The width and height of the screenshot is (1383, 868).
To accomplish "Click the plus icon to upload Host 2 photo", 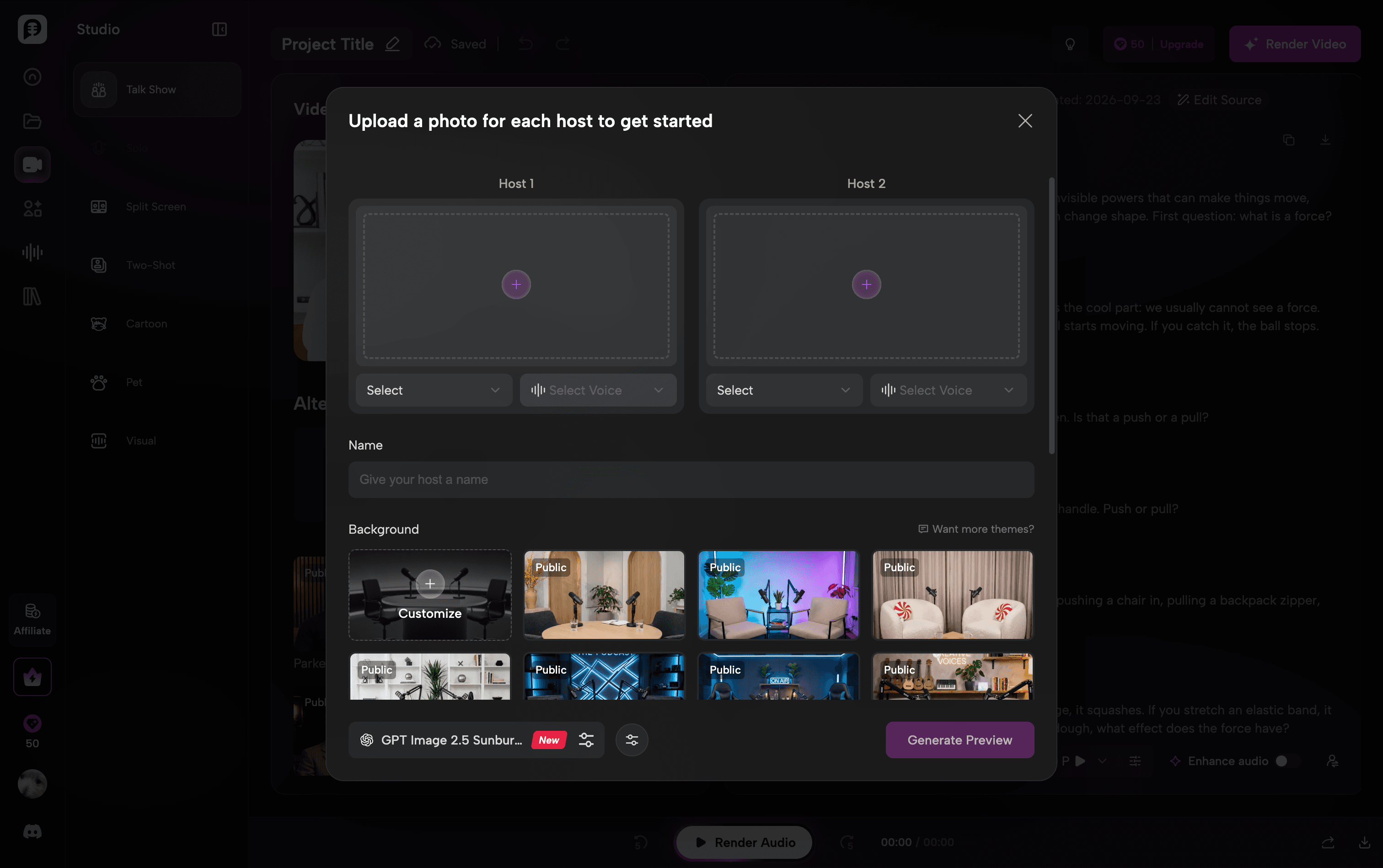I will 866,285.
